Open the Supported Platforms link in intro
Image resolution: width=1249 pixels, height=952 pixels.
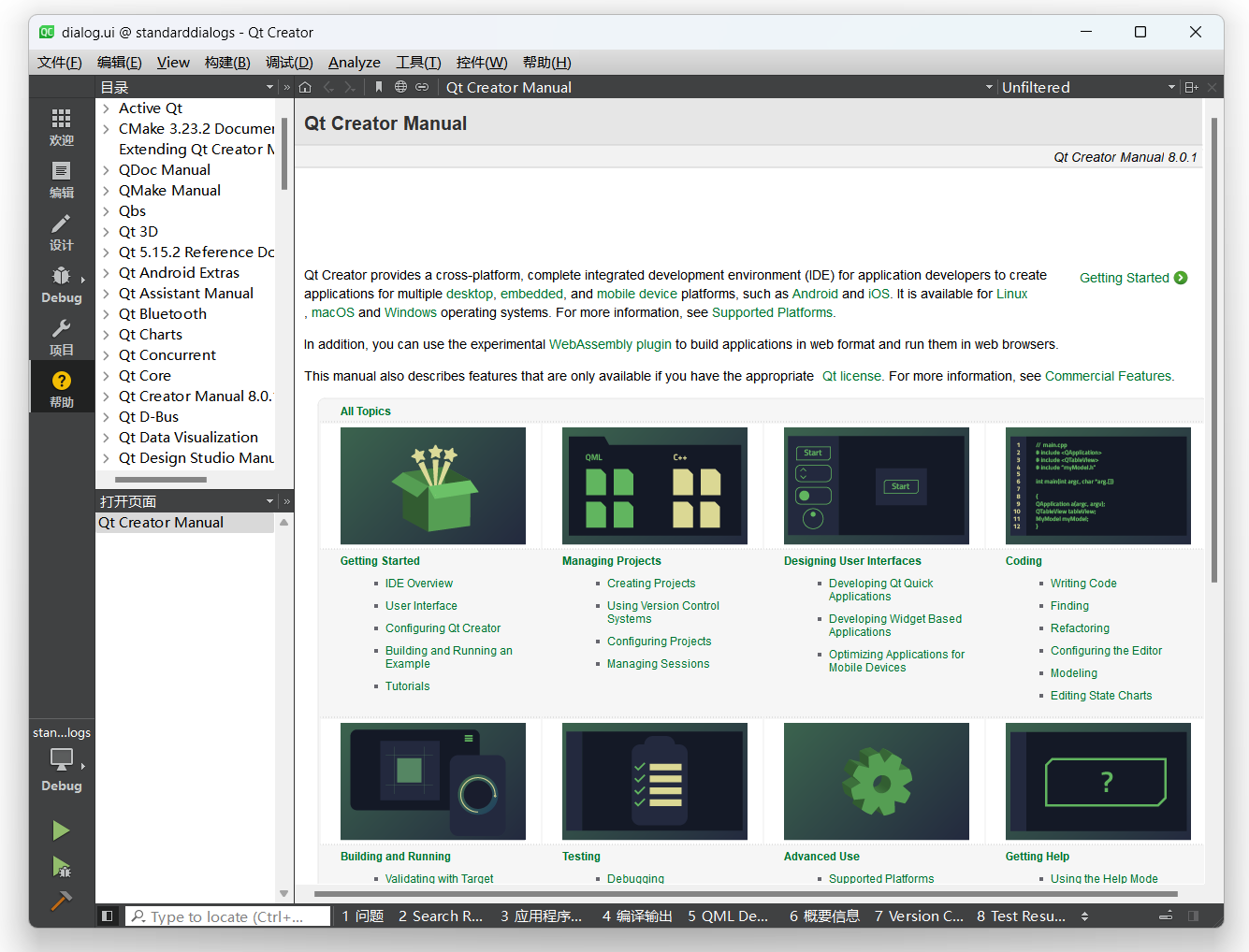click(773, 312)
